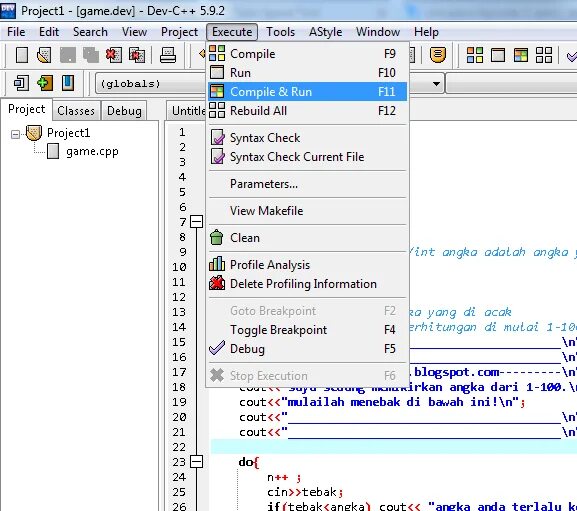Collapse the do-loop fold at line 23
Viewport: 577px width, 511px height.
point(197,462)
